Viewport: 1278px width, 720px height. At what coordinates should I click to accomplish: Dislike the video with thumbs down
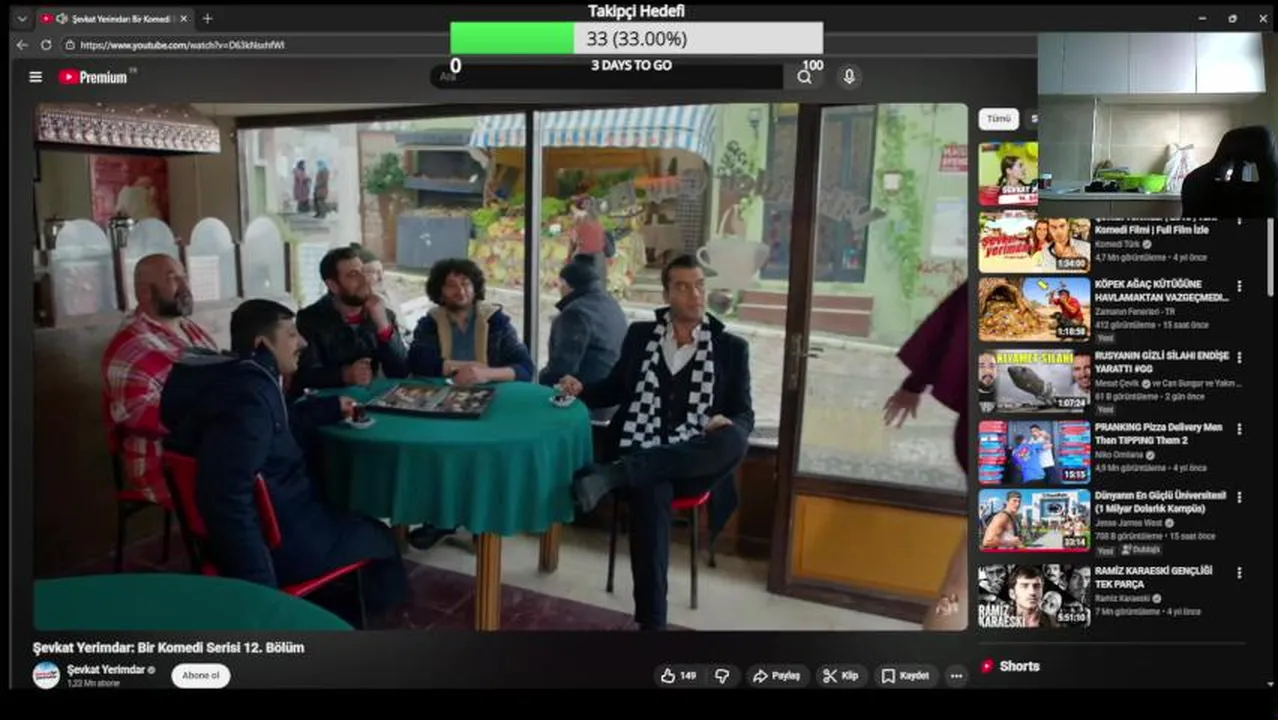click(x=722, y=676)
